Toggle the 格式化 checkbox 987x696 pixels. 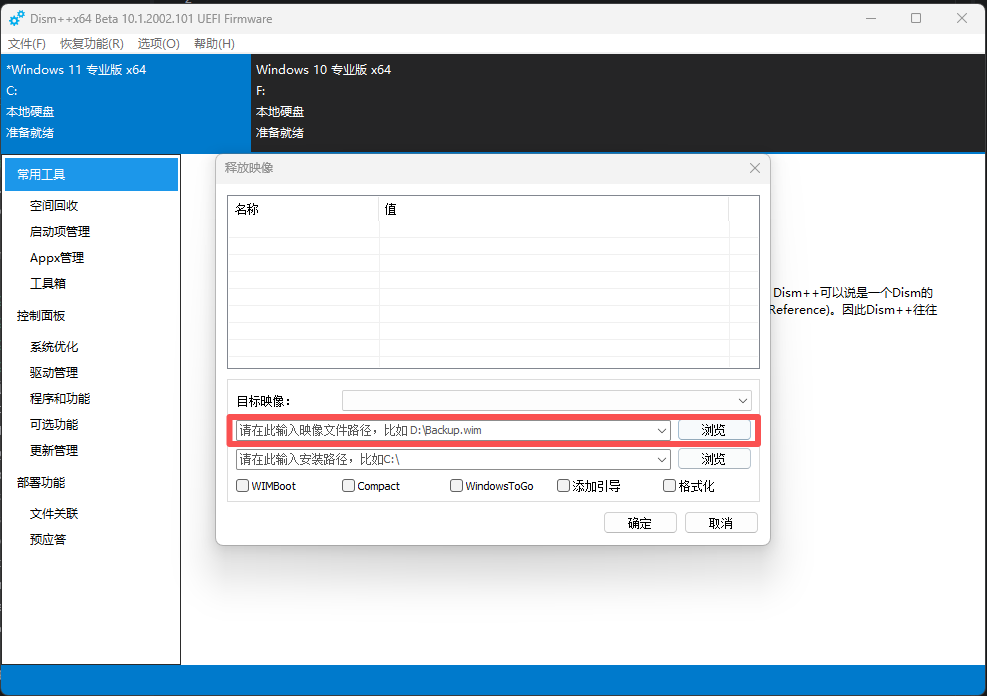pyautogui.click(x=669, y=486)
